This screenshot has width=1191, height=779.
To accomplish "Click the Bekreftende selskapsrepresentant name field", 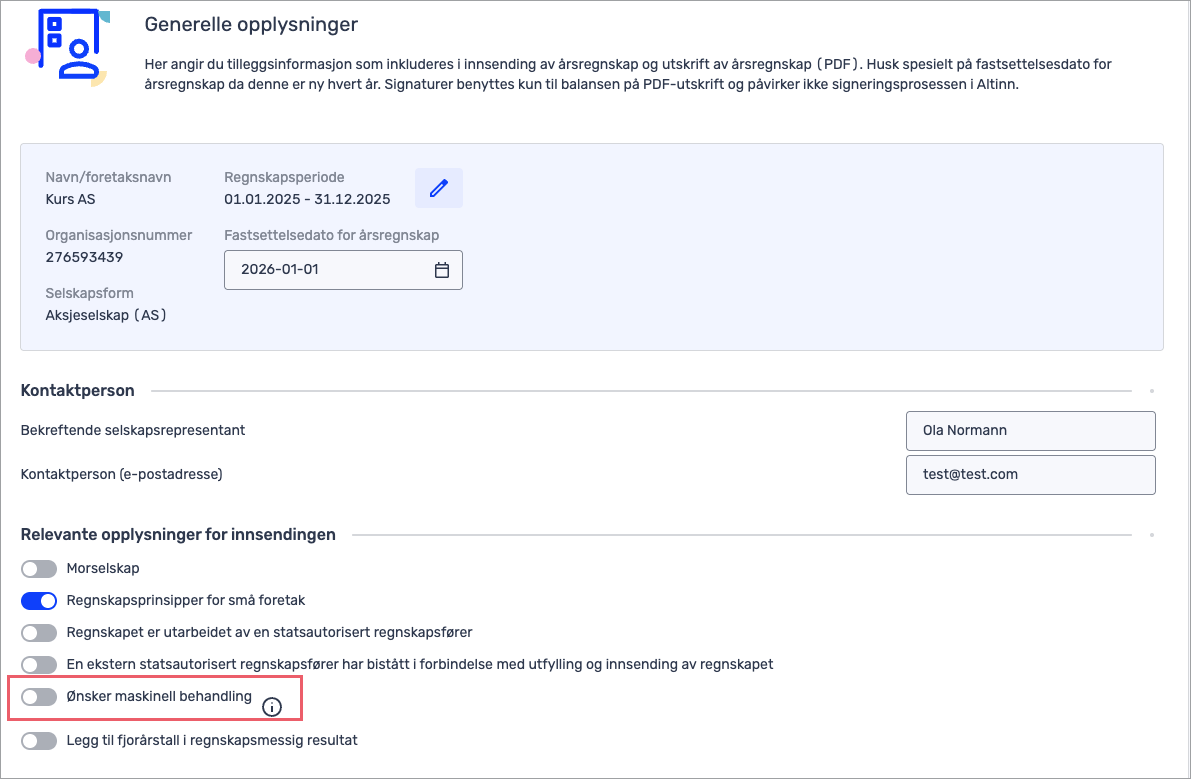I will [1030, 431].
